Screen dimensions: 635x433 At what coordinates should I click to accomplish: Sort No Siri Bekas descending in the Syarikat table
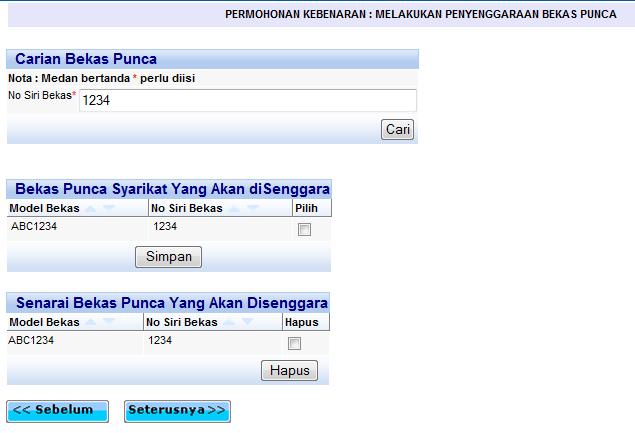point(252,208)
